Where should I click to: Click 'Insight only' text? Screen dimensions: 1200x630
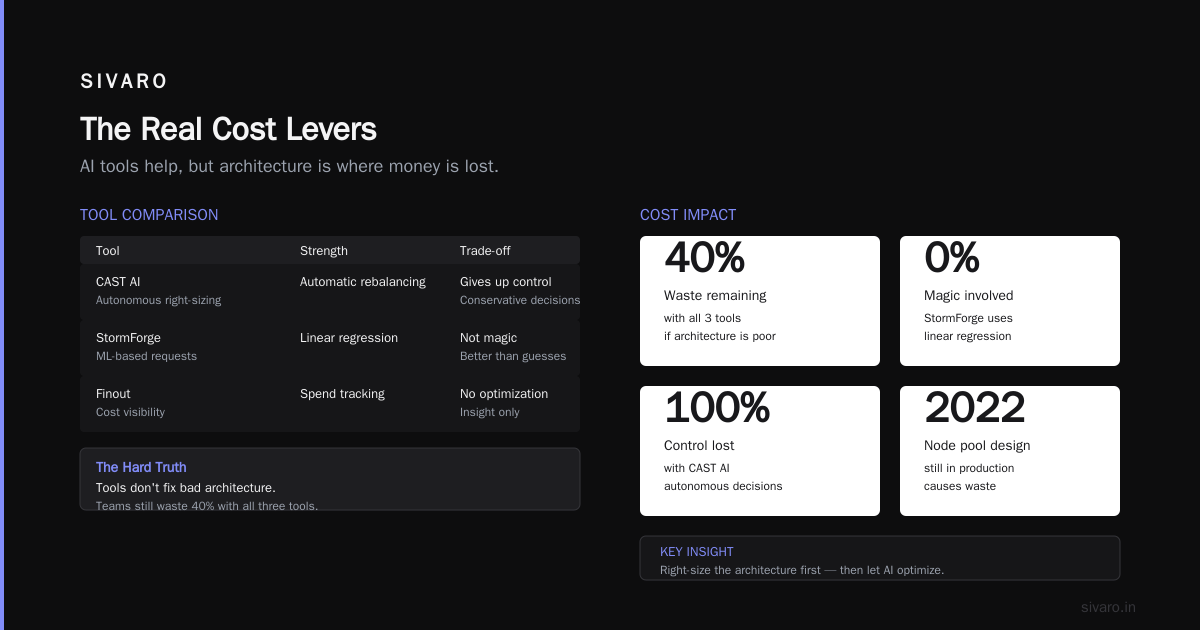490,412
